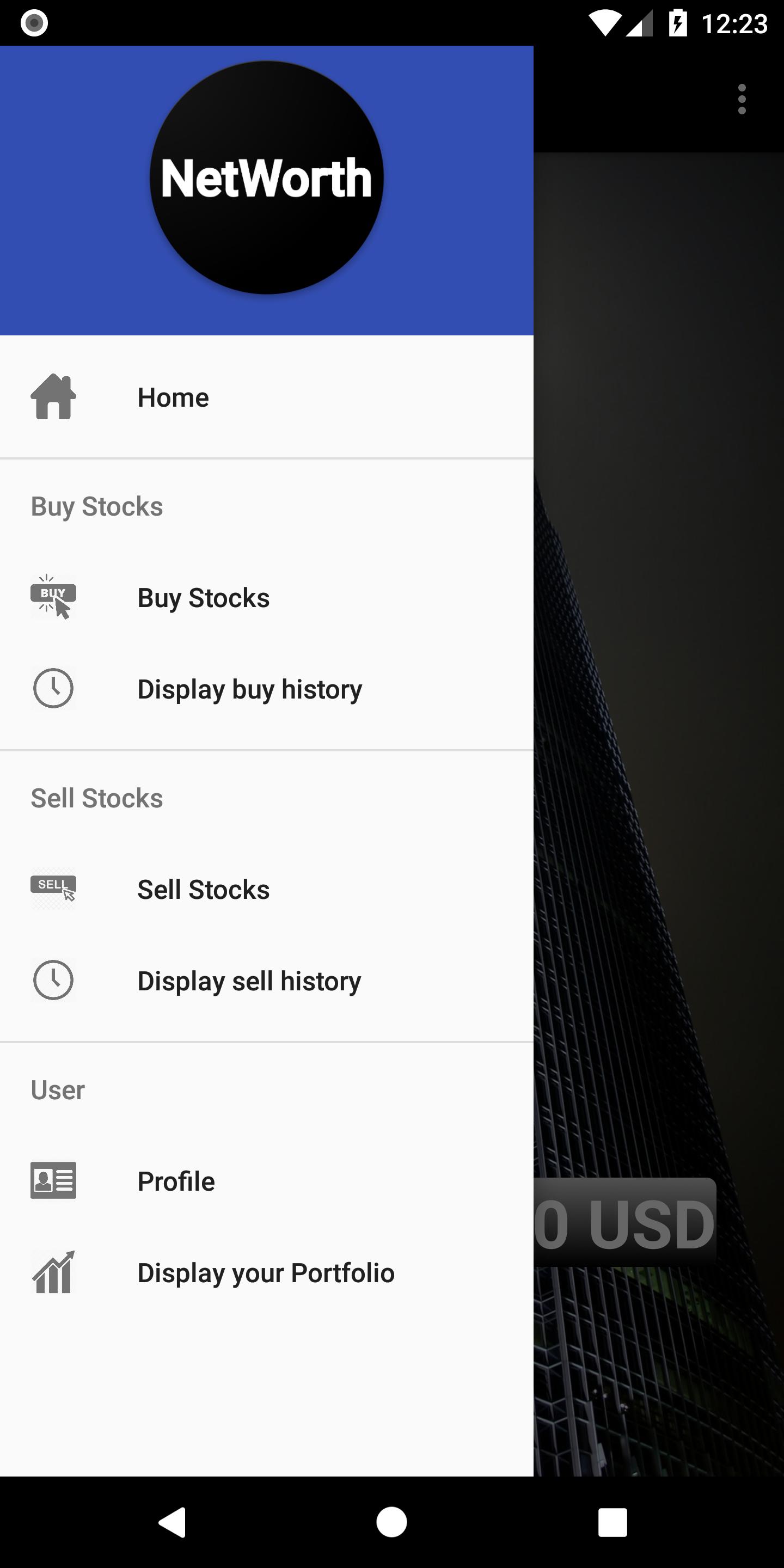The width and height of the screenshot is (784, 1568).
Task: Tap the clock icon beside buy history
Action: pyautogui.click(x=53, y=688)
